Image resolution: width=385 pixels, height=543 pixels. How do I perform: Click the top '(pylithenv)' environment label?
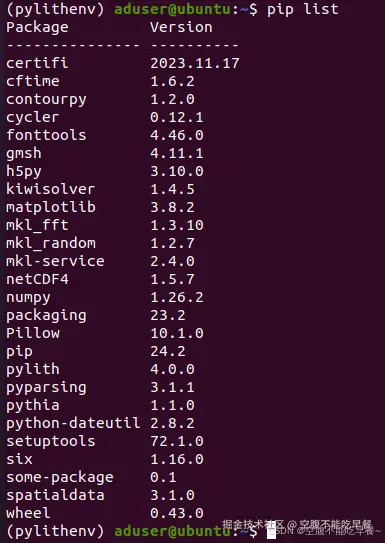55,9
